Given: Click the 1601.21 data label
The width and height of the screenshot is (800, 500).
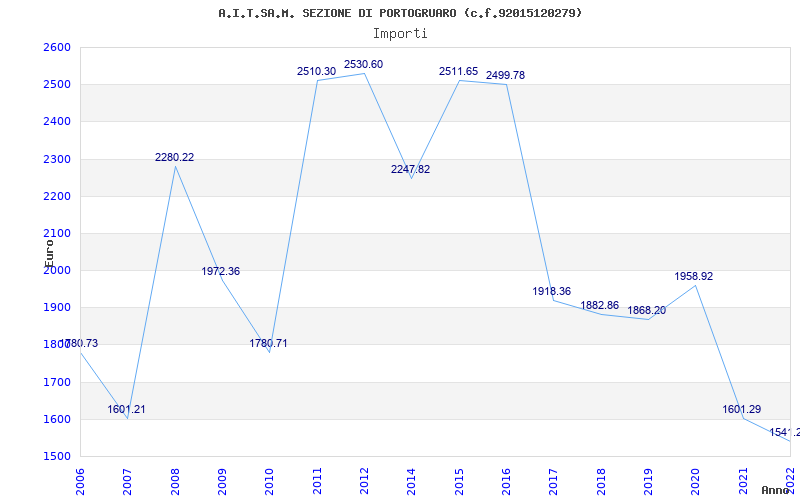Looking at the screenshot, I should point(126,409).
